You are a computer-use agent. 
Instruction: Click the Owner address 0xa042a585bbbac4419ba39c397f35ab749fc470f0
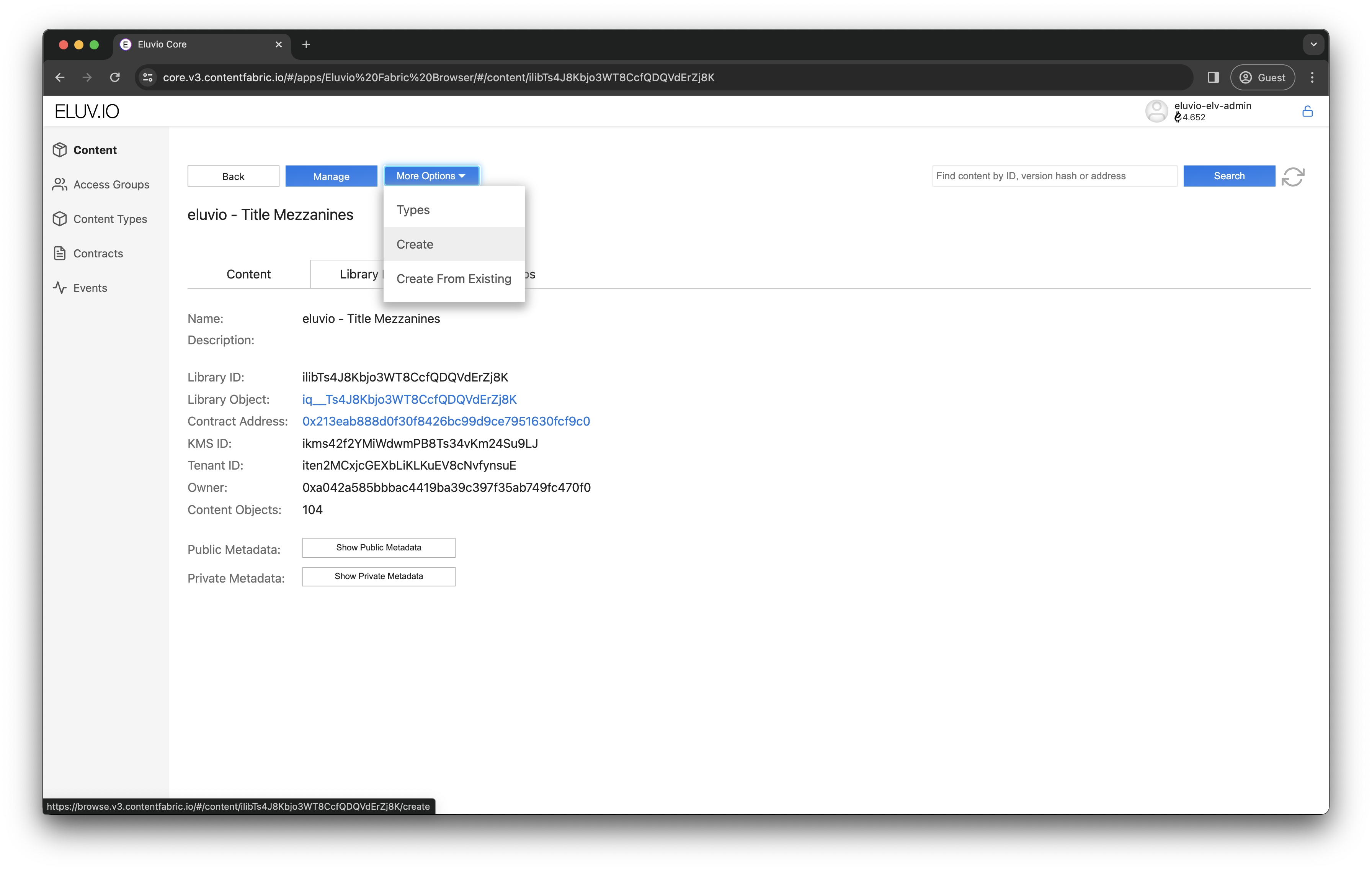[446, 487]
